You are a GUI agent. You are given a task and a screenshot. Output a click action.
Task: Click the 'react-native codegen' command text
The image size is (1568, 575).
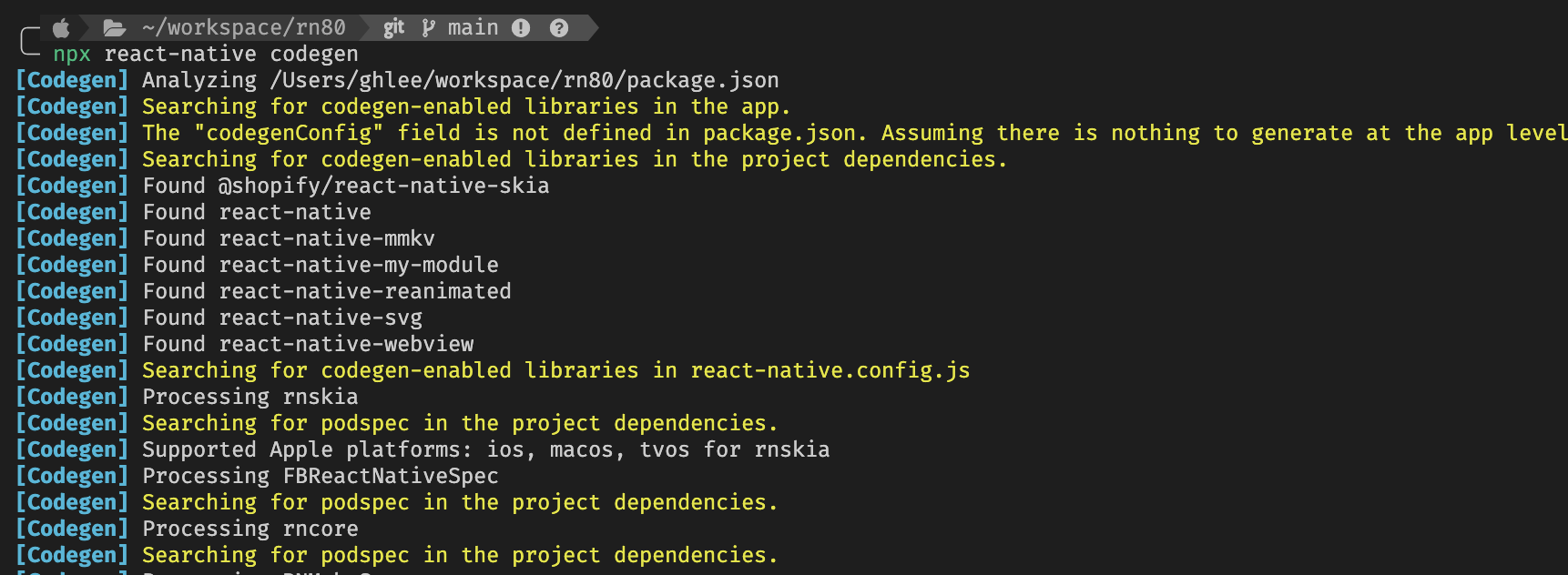231,55
